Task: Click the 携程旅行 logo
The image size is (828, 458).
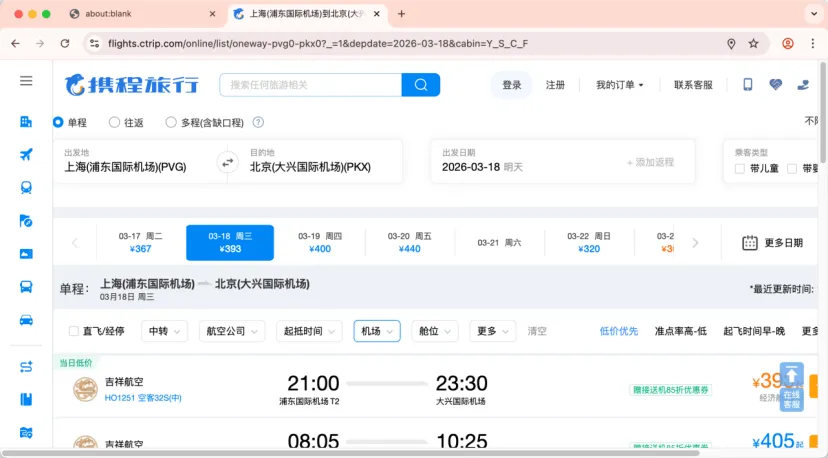Action: point(132,85)
